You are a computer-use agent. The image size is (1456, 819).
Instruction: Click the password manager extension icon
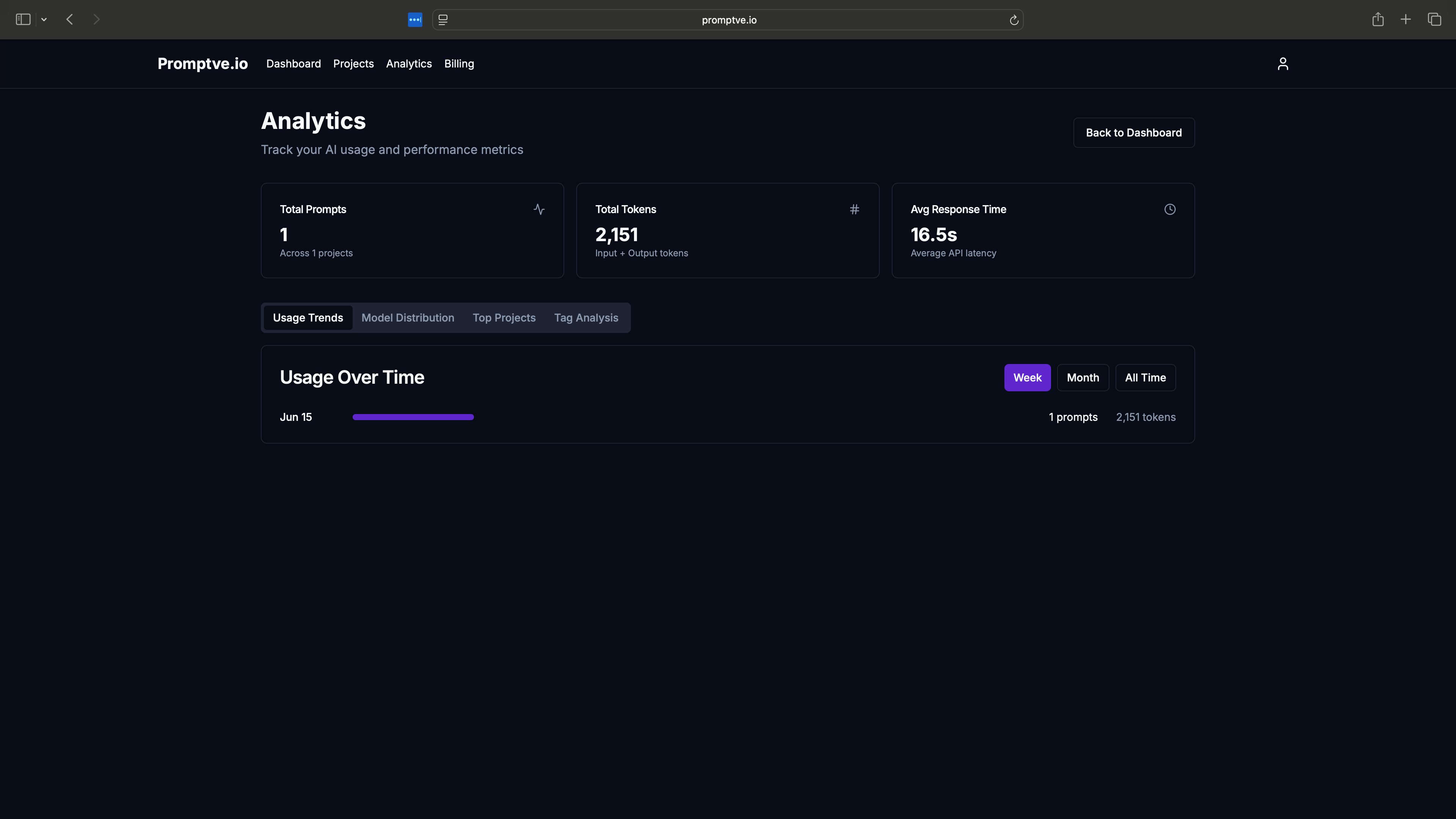[415, 20]
